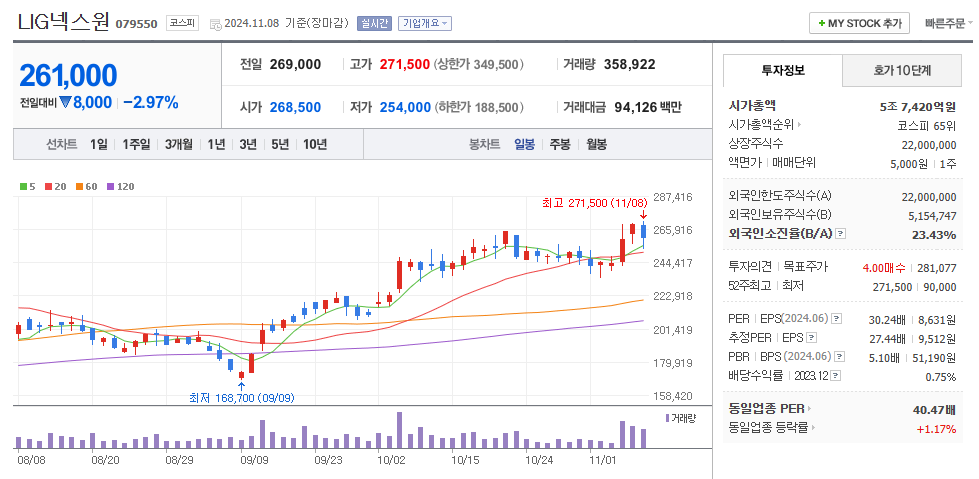979x479 pixels.
Task: Select the 1년 line chart
Action: coord(216,144)
